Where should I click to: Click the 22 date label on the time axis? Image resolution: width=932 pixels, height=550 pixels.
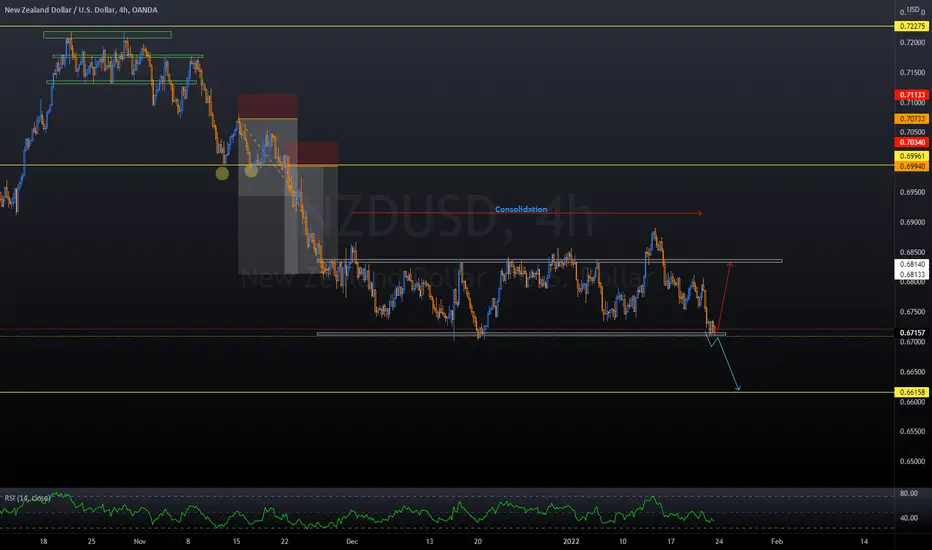[x=285, y=542]
